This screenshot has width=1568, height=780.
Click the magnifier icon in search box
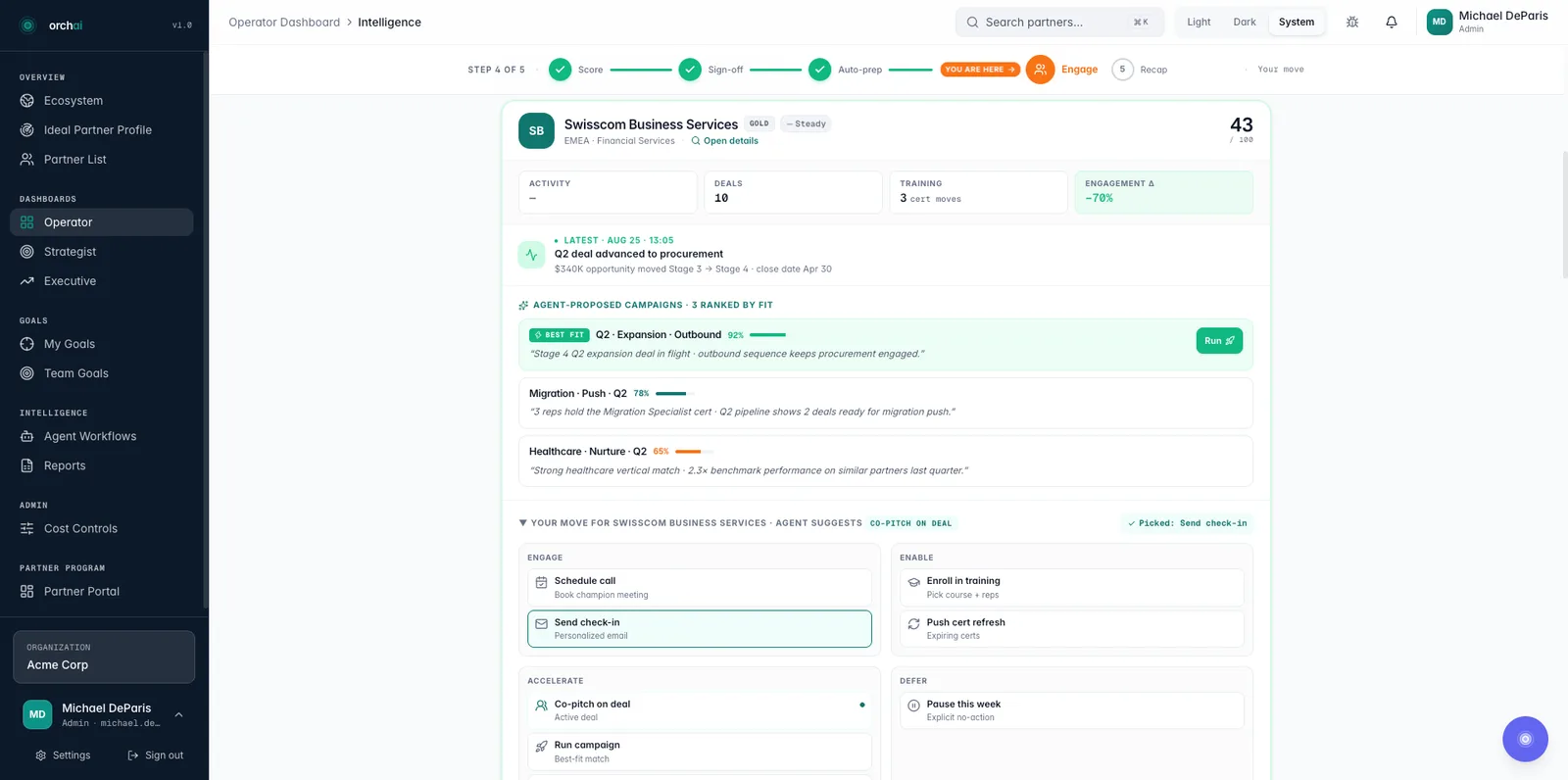[972, 23]
